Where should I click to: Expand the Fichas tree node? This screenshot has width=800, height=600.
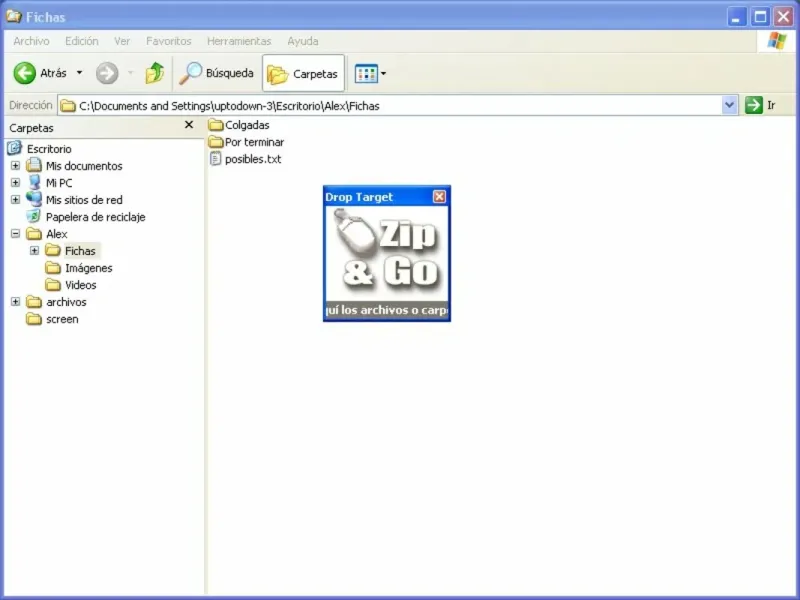(x=34, y=251)
